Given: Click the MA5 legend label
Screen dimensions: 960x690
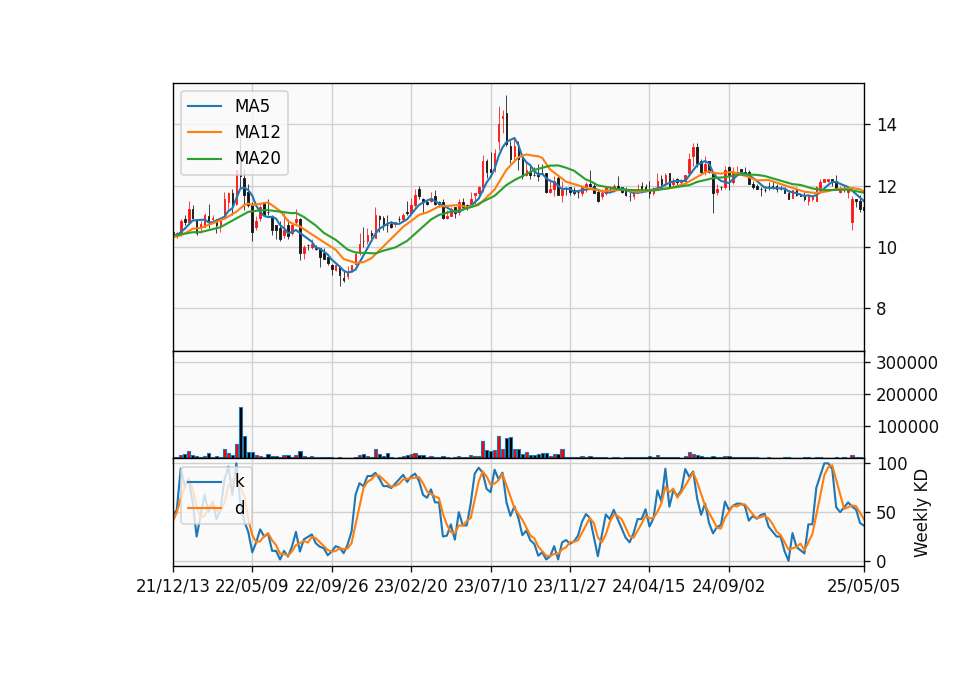Looking at the screenshot, I should [252, 106].
